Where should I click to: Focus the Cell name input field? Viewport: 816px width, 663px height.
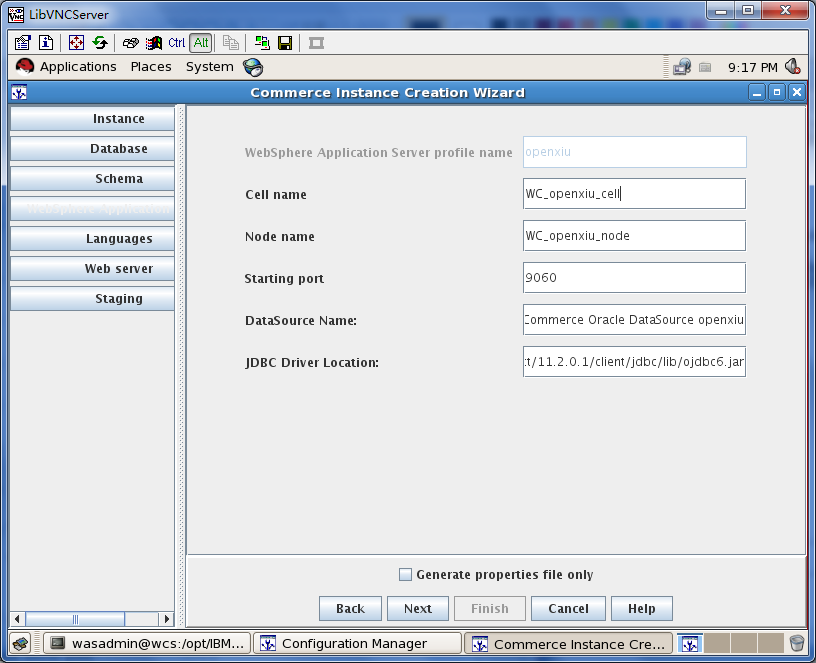pos(634,194)
